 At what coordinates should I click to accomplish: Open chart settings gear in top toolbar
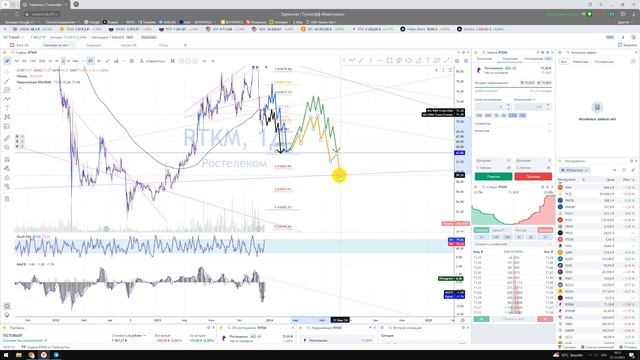click(131, 61)
